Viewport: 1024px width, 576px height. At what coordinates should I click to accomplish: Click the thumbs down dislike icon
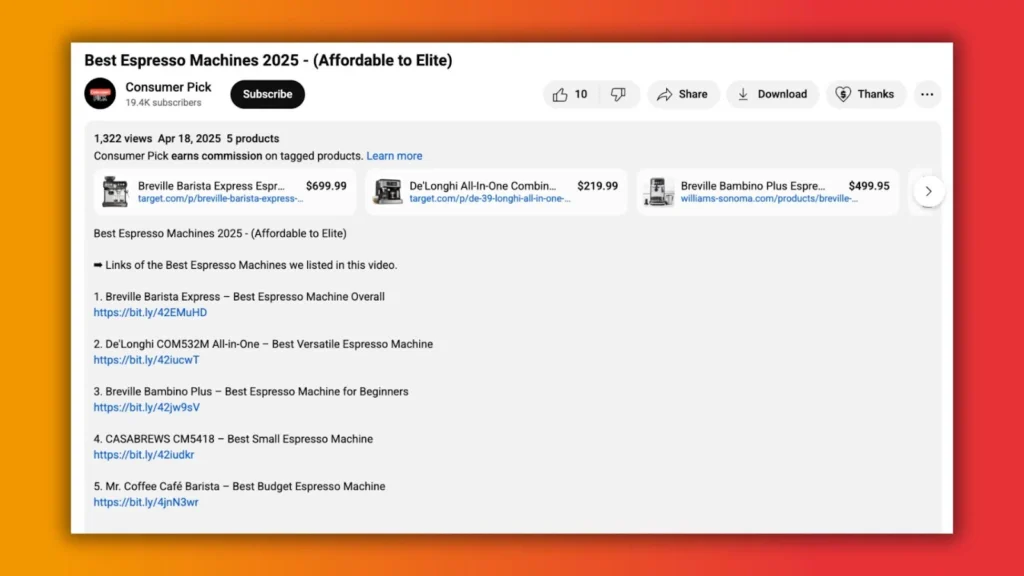(x=618, y=94)
